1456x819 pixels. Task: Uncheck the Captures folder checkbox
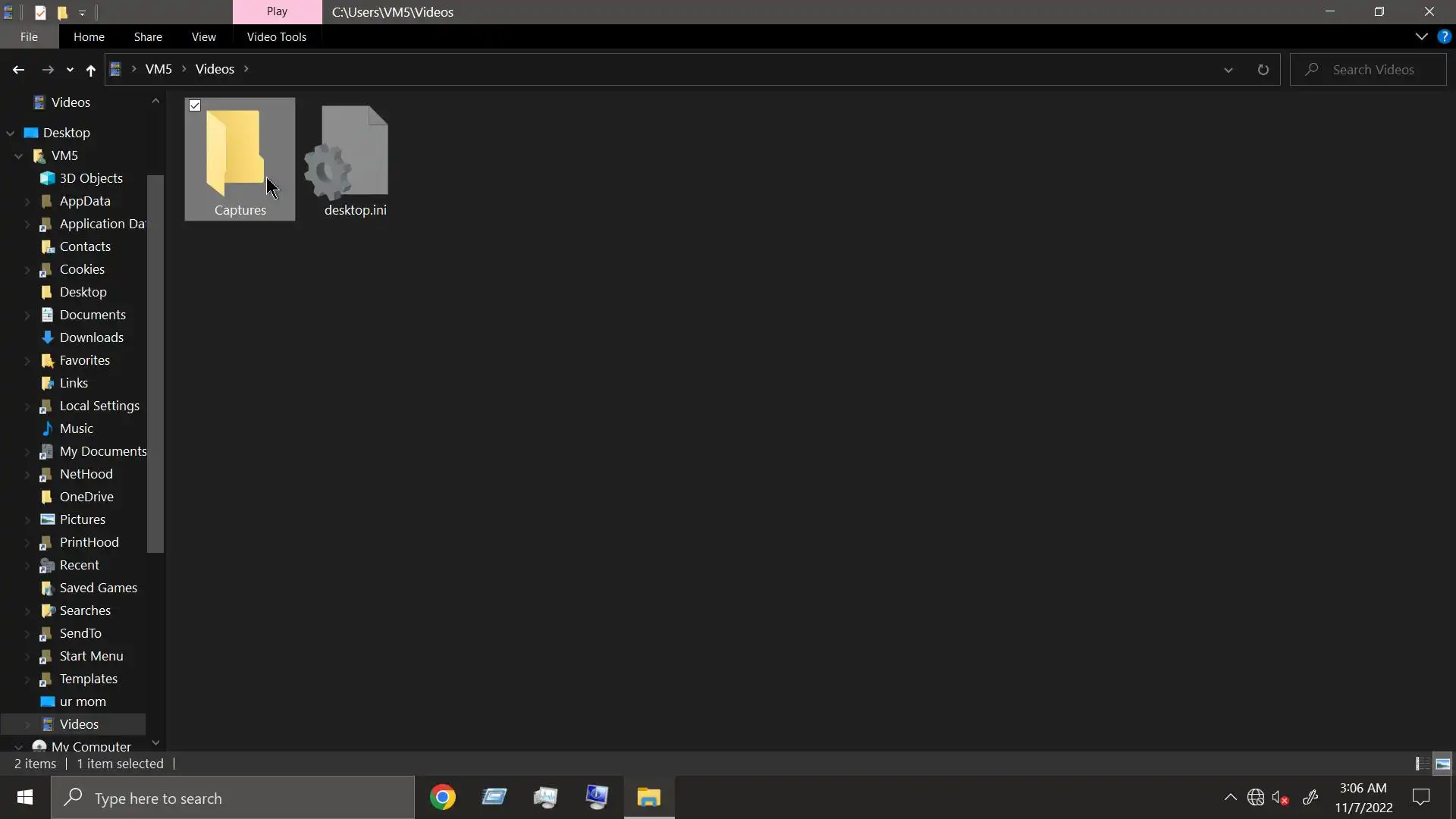point(195,105)
